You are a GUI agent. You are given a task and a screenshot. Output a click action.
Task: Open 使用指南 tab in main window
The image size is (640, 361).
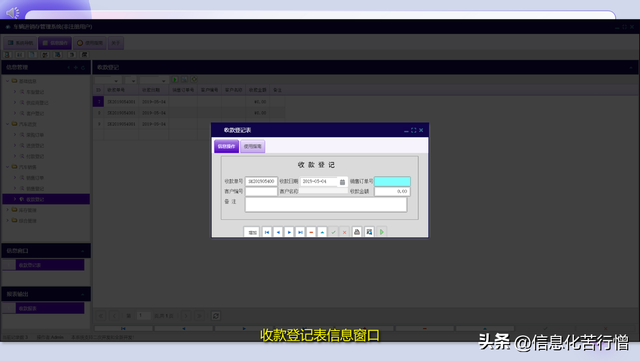pyautogui.click(x=90, y=43)
